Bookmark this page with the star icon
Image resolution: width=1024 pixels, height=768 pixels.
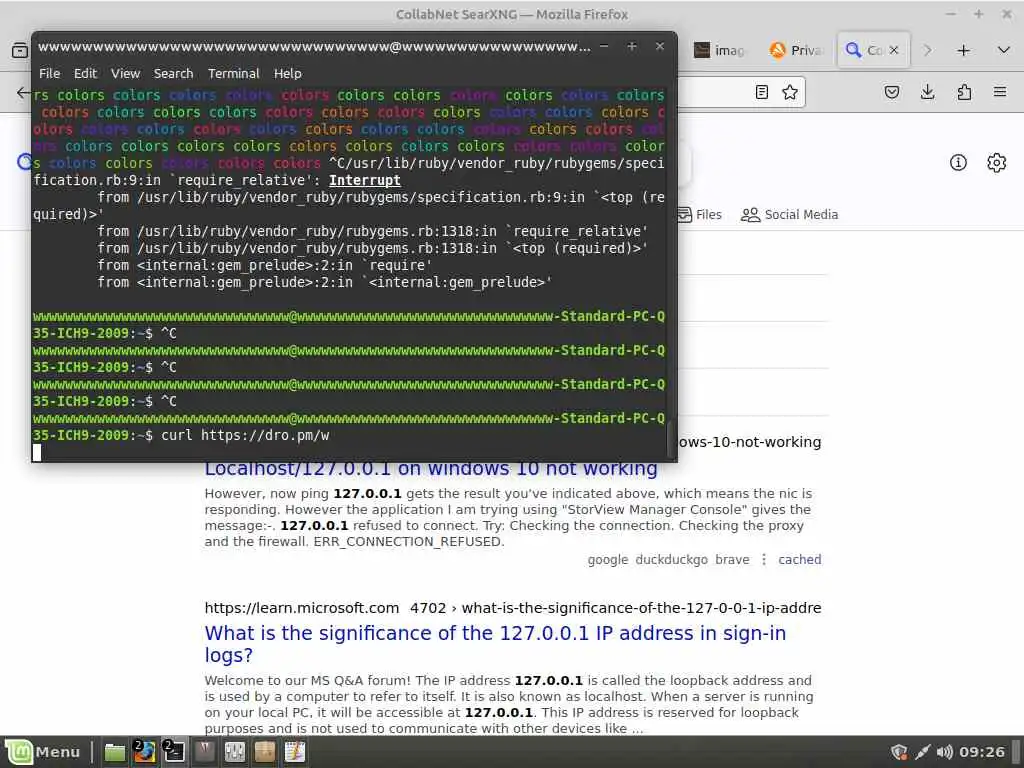pos(790,92)
